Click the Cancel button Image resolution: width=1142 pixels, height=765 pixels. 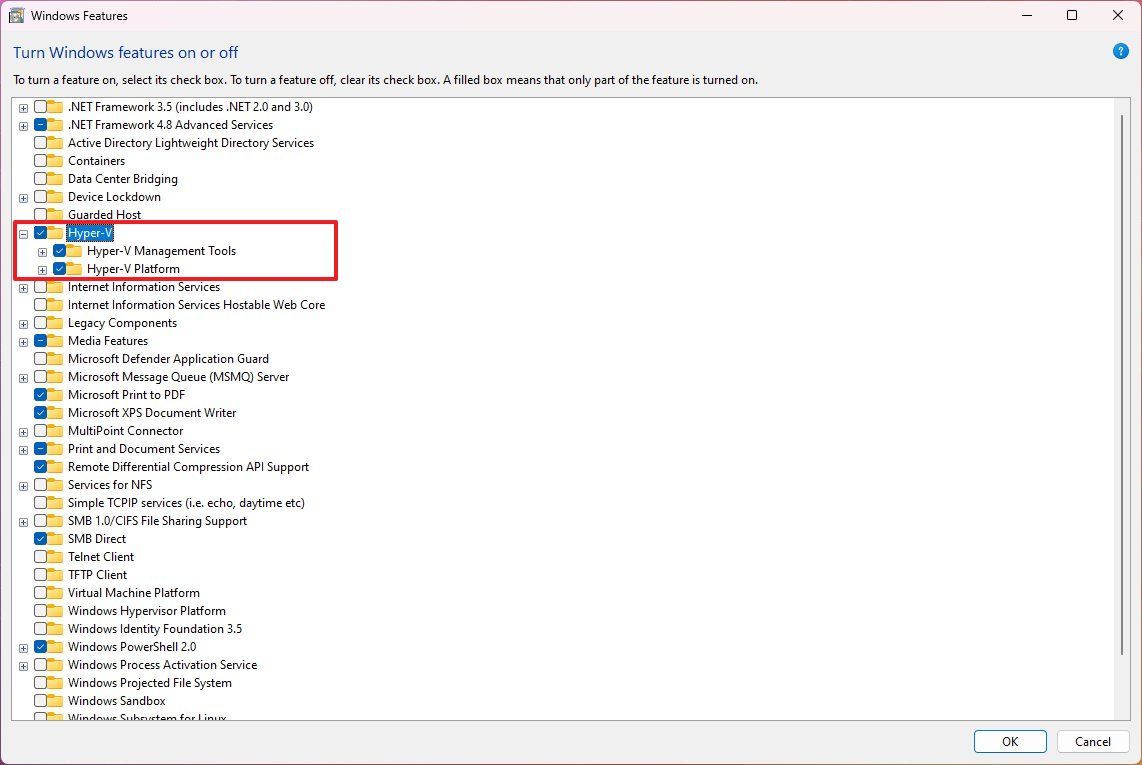point(1092,742)
